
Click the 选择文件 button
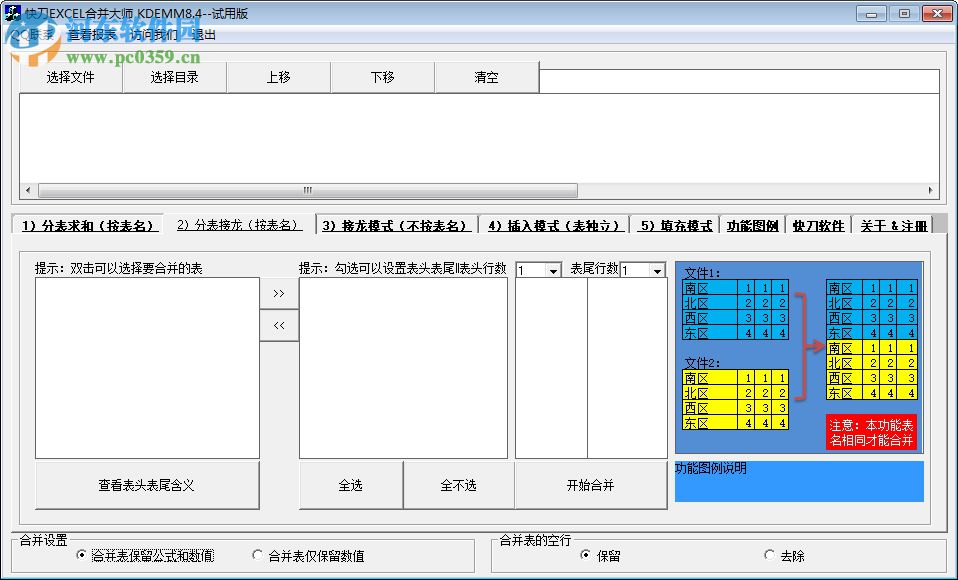tap(70, 76)
